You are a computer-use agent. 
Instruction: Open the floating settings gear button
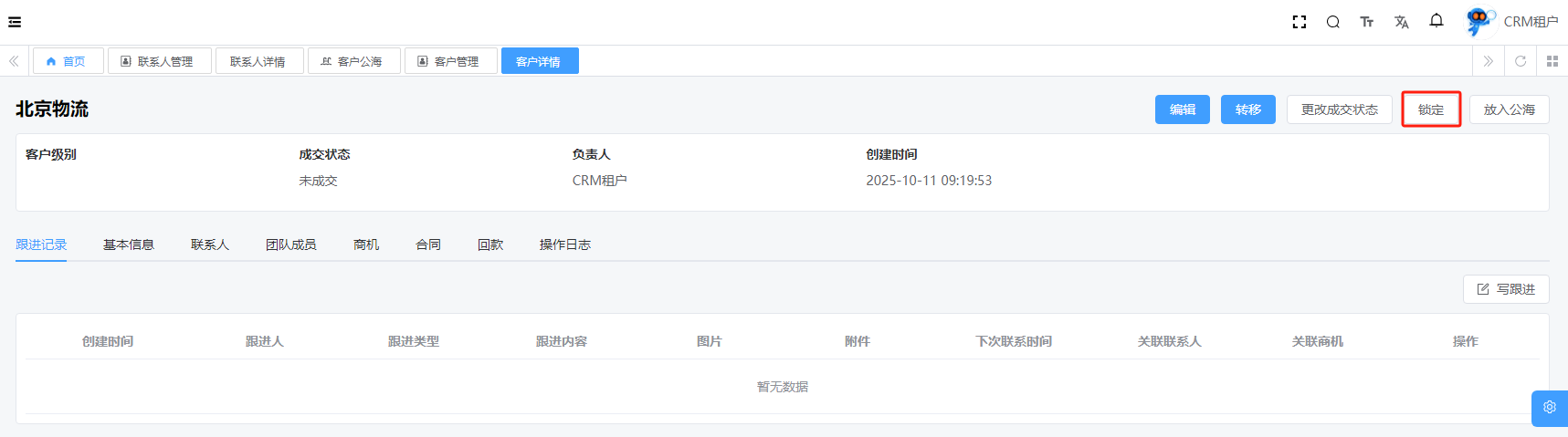1549,408
